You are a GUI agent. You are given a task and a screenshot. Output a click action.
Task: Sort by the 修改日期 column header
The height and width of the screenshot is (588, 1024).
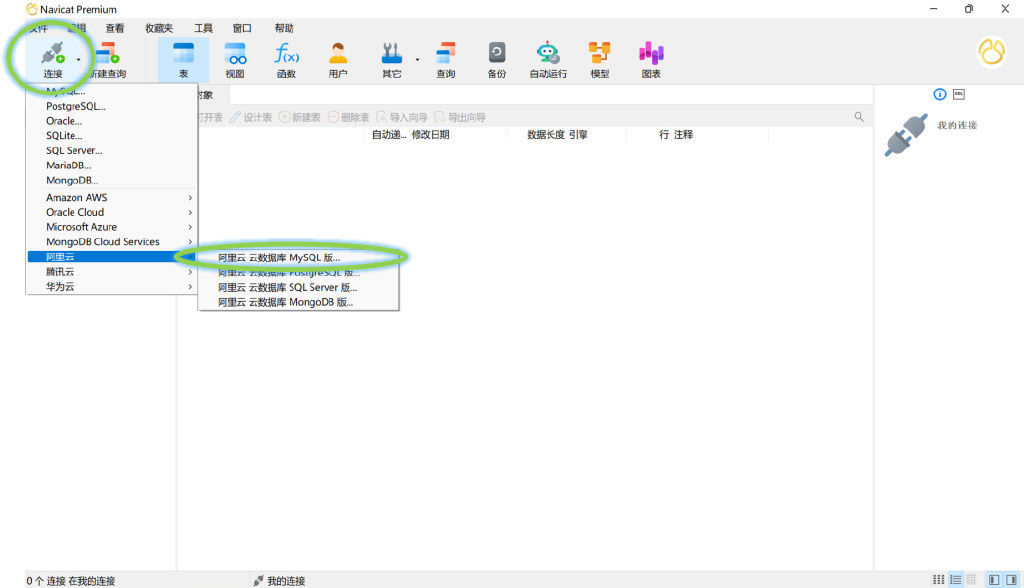pos(430,135)
